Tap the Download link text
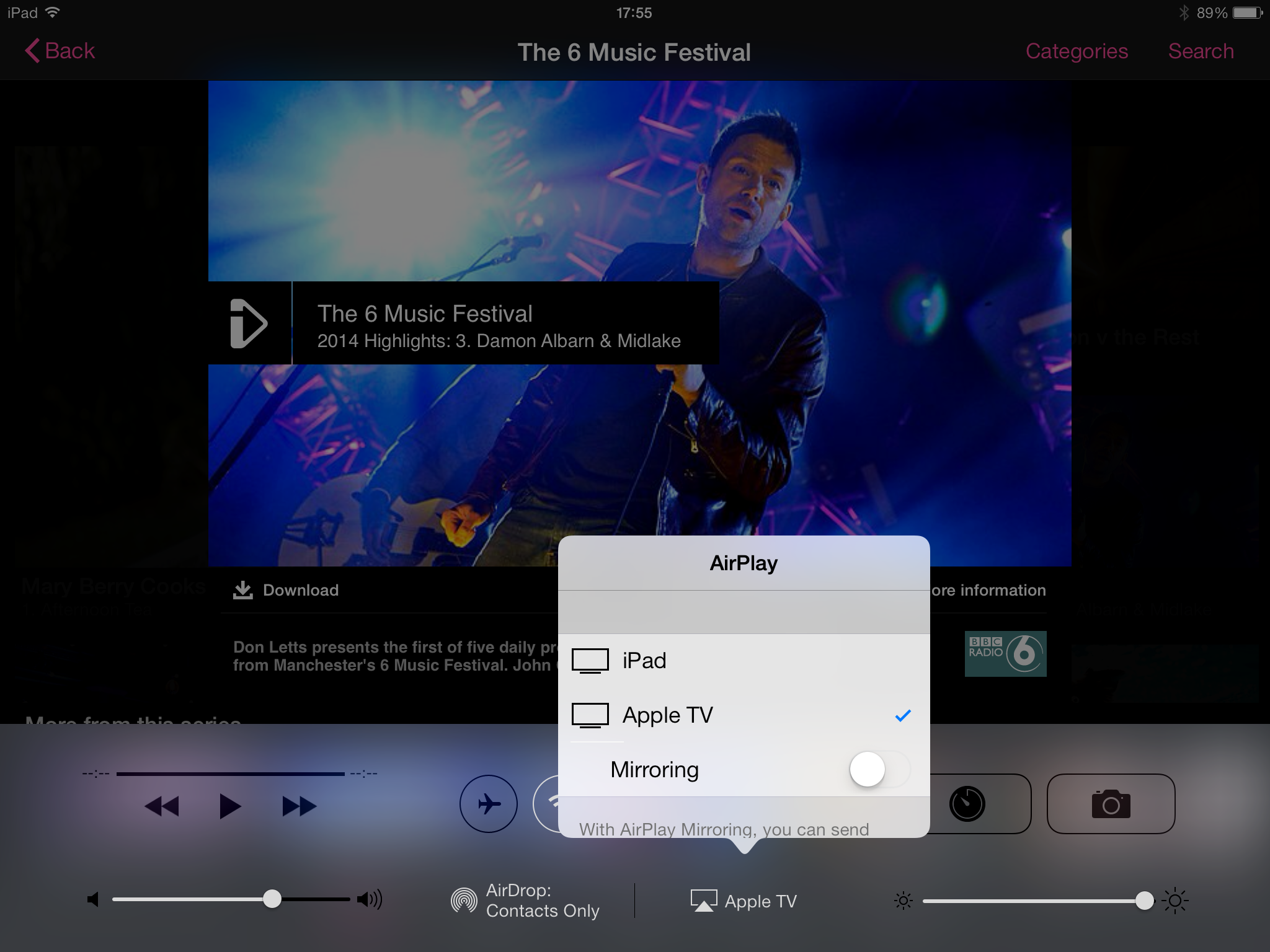The width and height of the screenshot is (1270, 952). tap(301, 590)
